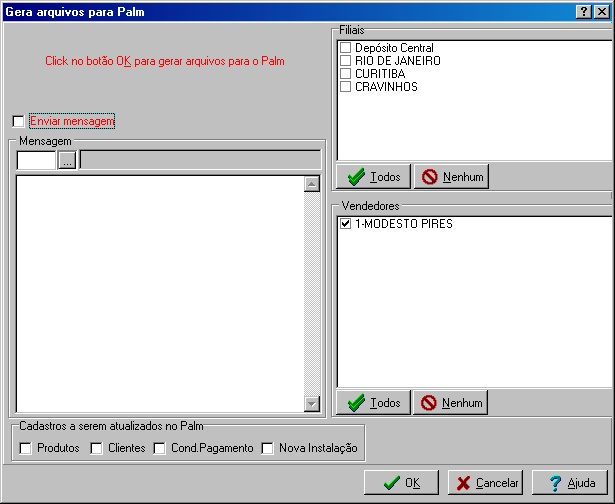615x504 pixels.
Task: Check the CURITIBA branch
Action: (345, 74)
